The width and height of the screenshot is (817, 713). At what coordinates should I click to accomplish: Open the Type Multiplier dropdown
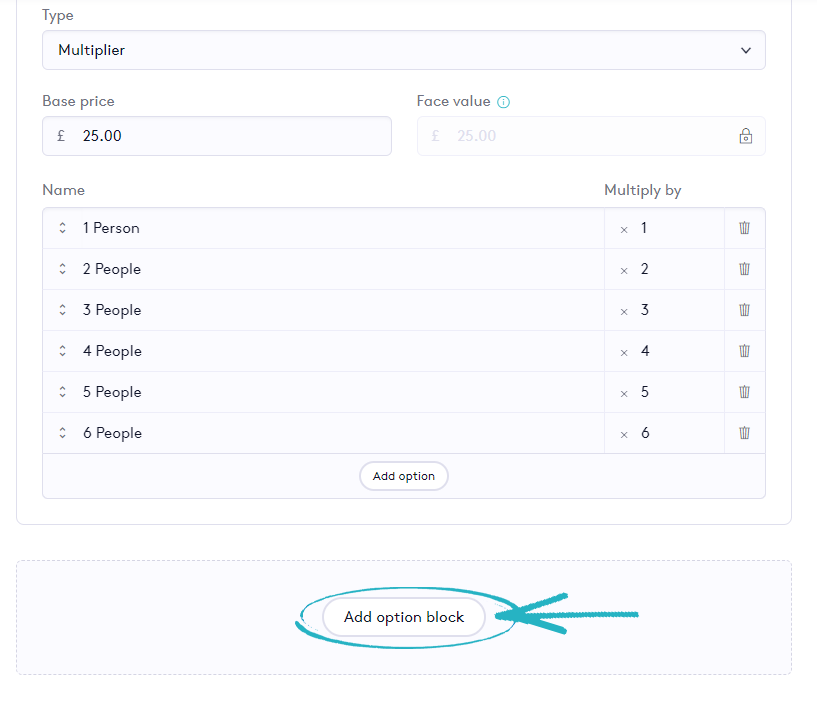pos(403,50)
